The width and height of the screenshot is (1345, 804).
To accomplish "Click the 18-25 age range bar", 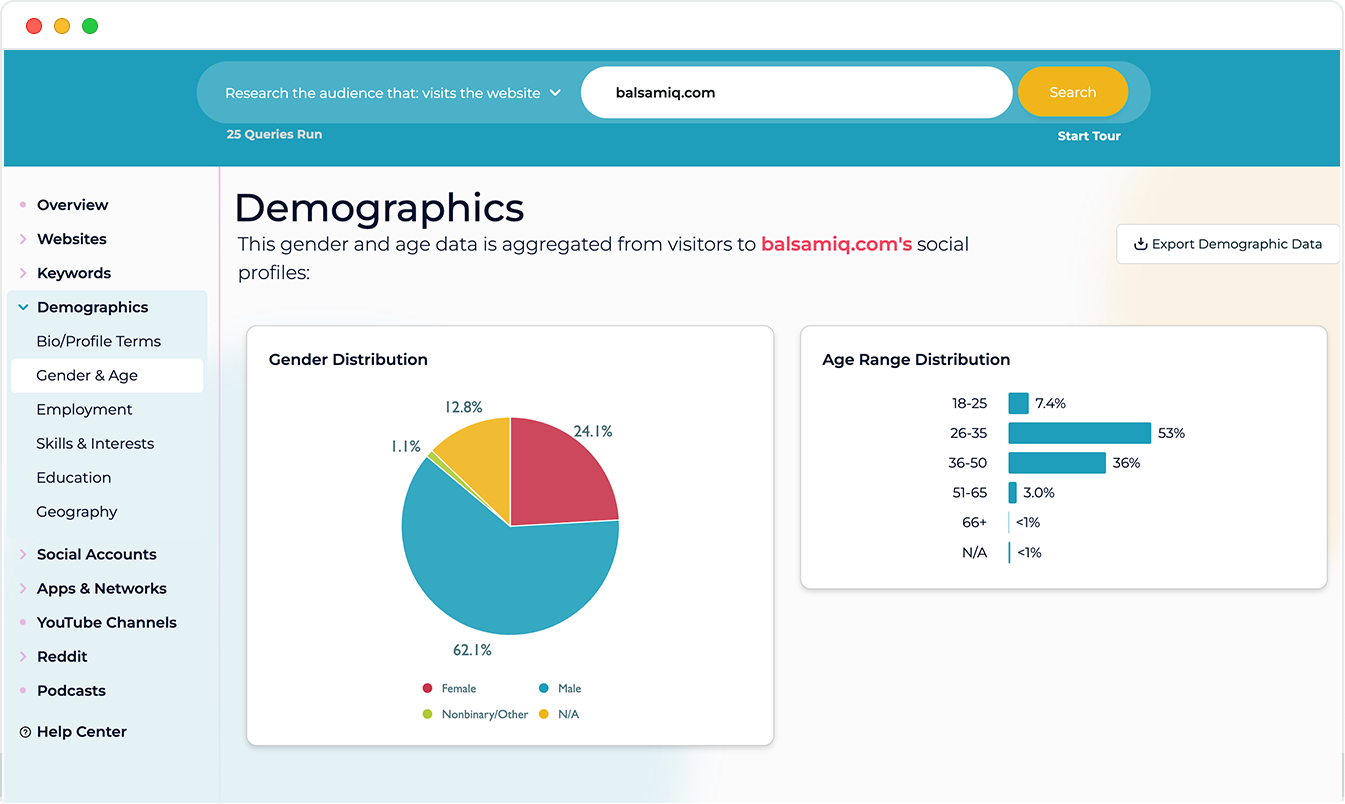I will coord(1018,403).
